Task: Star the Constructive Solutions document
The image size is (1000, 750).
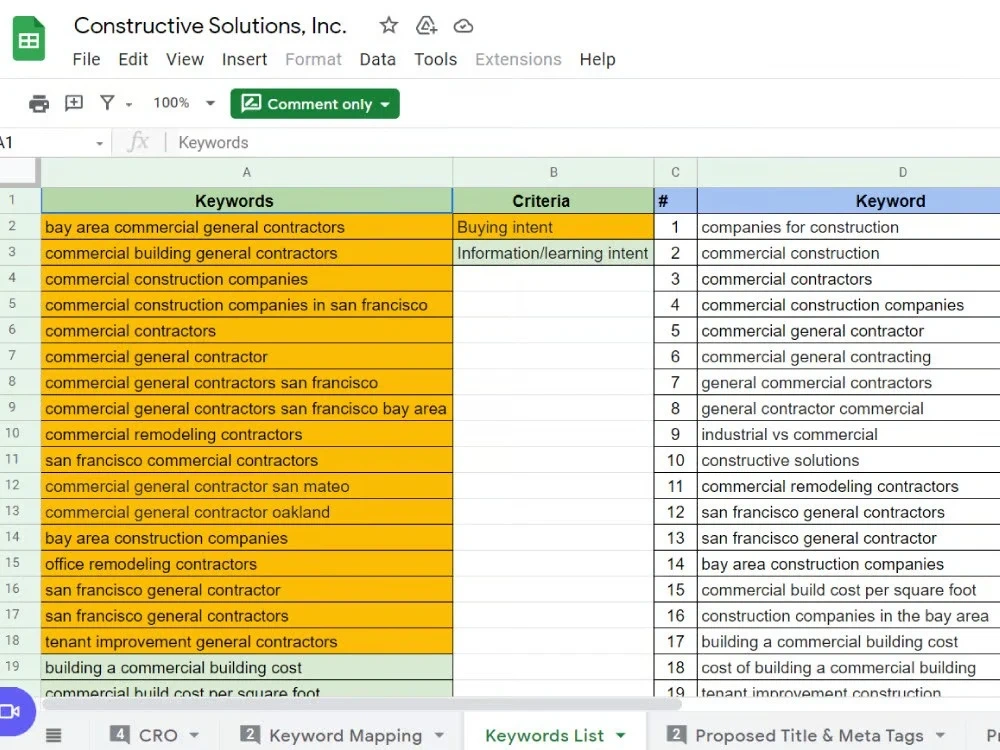Action: tap(388, 26)
